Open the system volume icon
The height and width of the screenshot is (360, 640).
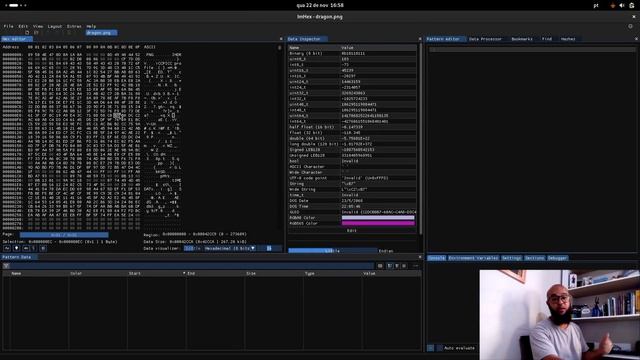click(622, 5)
